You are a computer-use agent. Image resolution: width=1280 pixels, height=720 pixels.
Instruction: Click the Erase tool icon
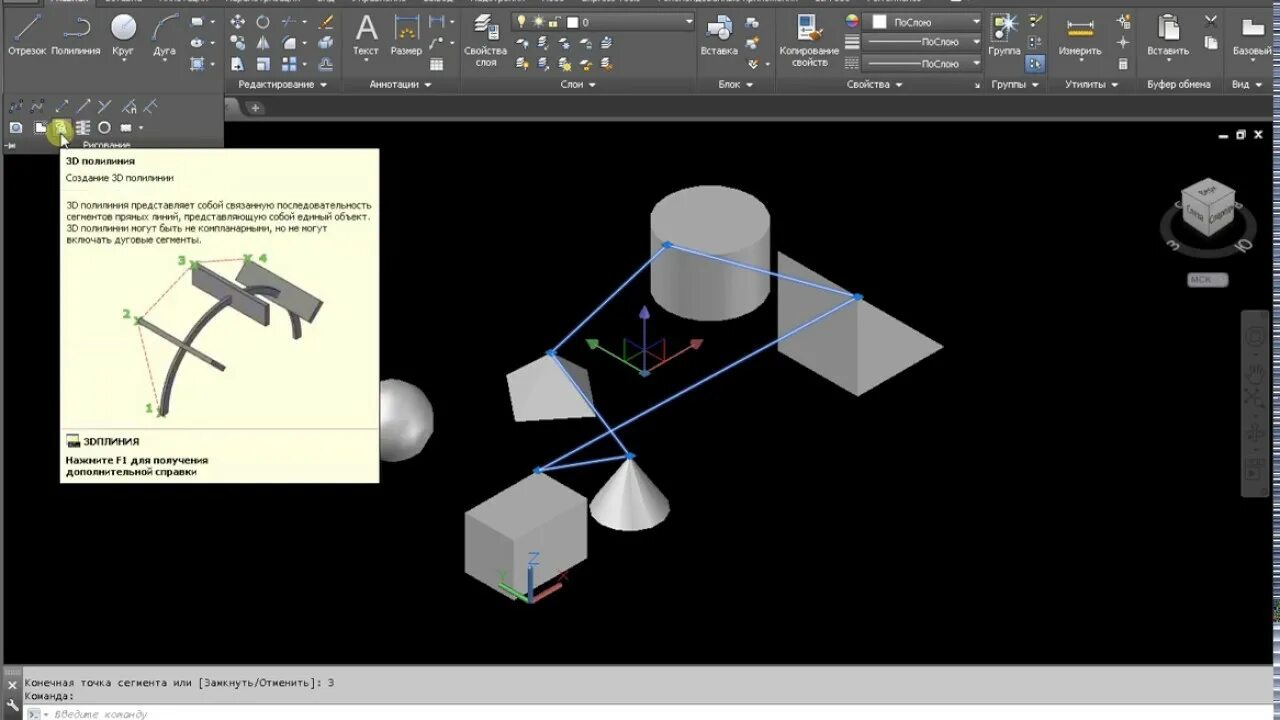coord(326,22)
